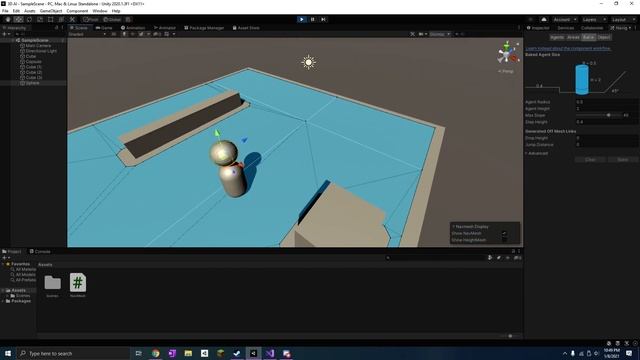
Task: Click the Play button
Action: pos(302,19)
